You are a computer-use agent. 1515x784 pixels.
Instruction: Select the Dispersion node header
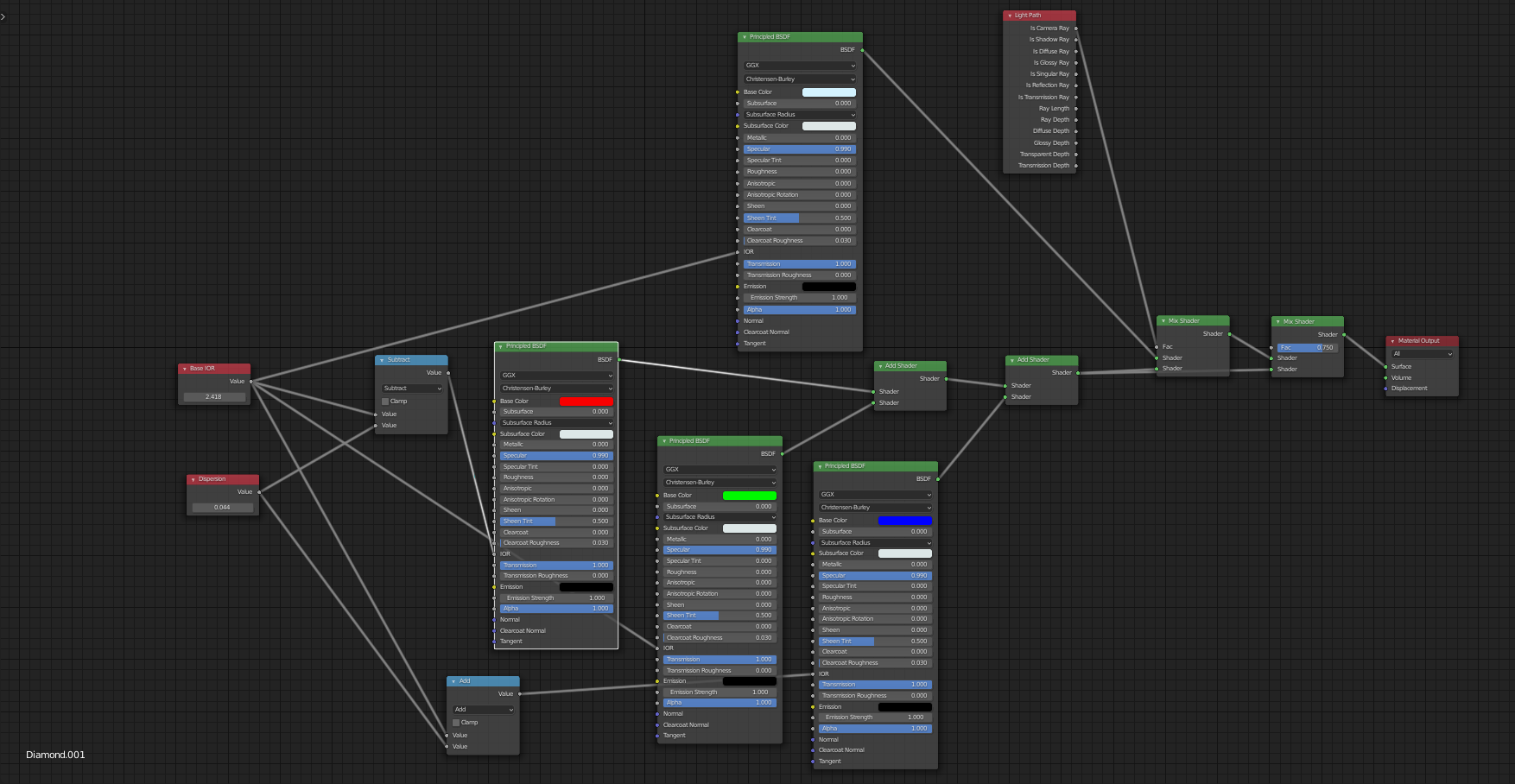point(223,479)
